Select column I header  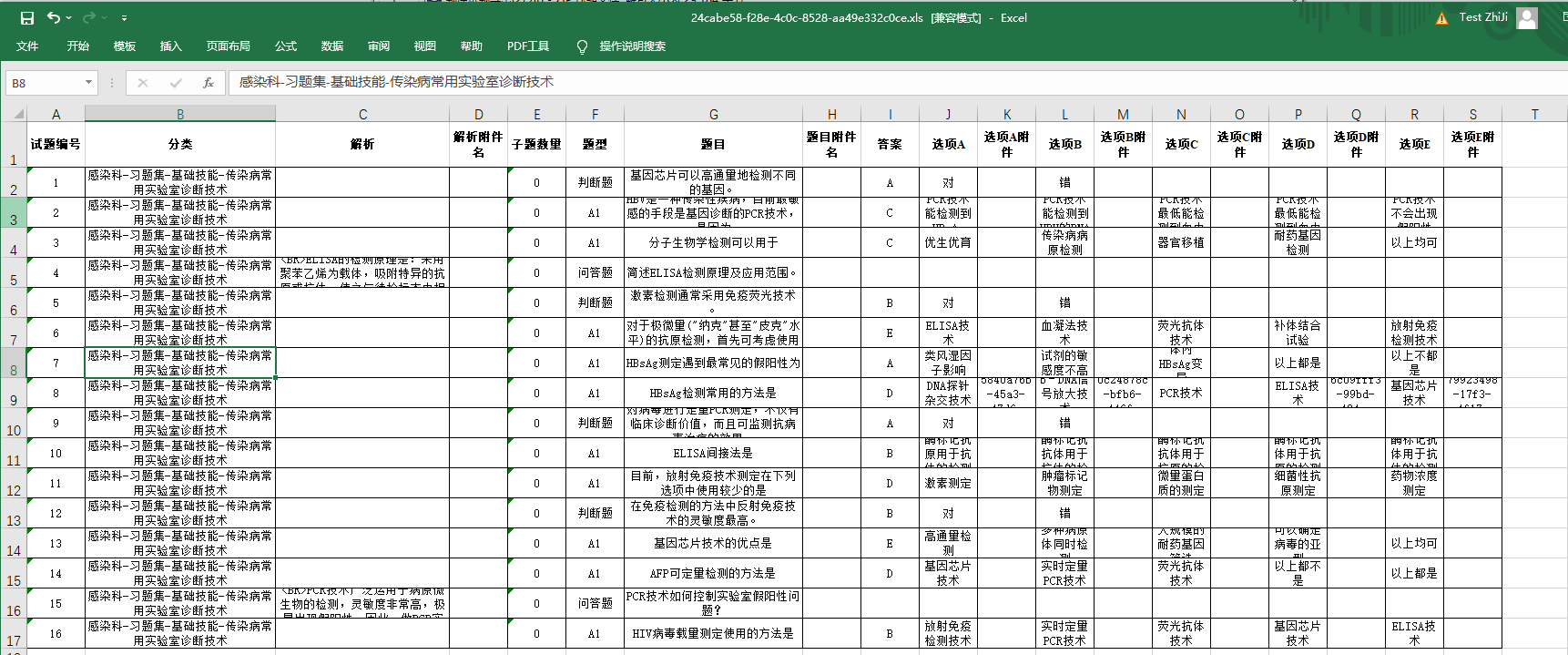(x=890, y=114)
